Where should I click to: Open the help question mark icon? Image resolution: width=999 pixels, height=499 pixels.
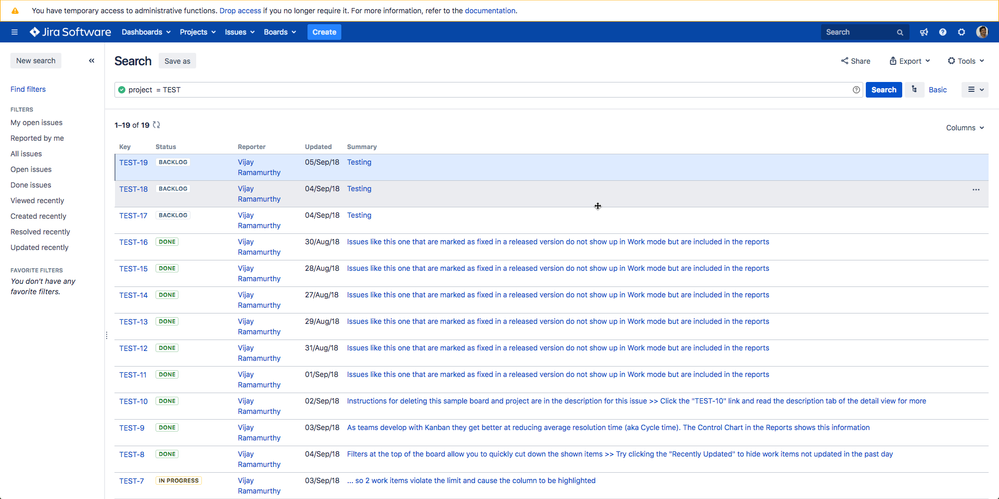(x=942, y=32)
